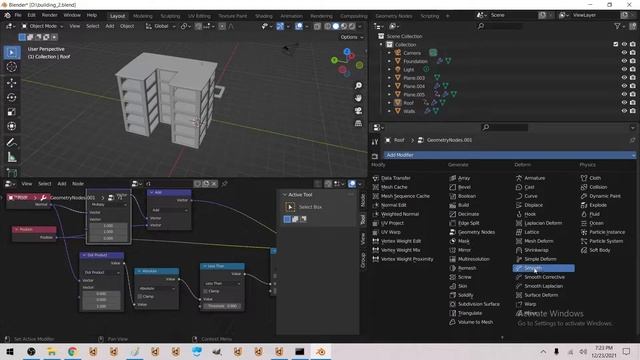Screen dimensions: 640x360
Task: Hide the Foundation object via eye icon
Action: click(x=624, y=61)
